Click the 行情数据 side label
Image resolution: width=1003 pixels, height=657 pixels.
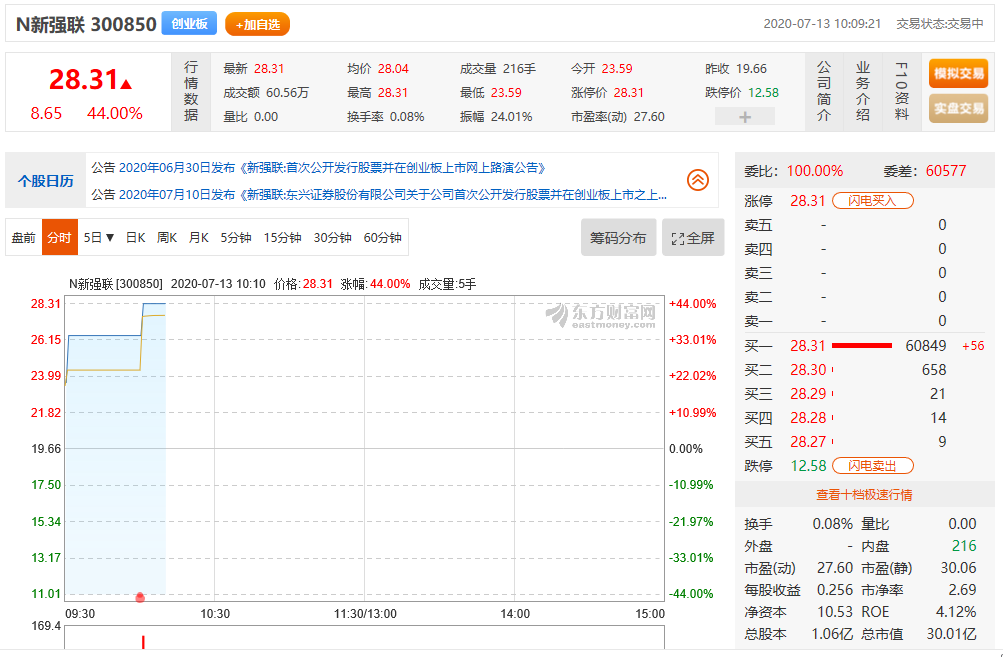[x=191, y=91]
